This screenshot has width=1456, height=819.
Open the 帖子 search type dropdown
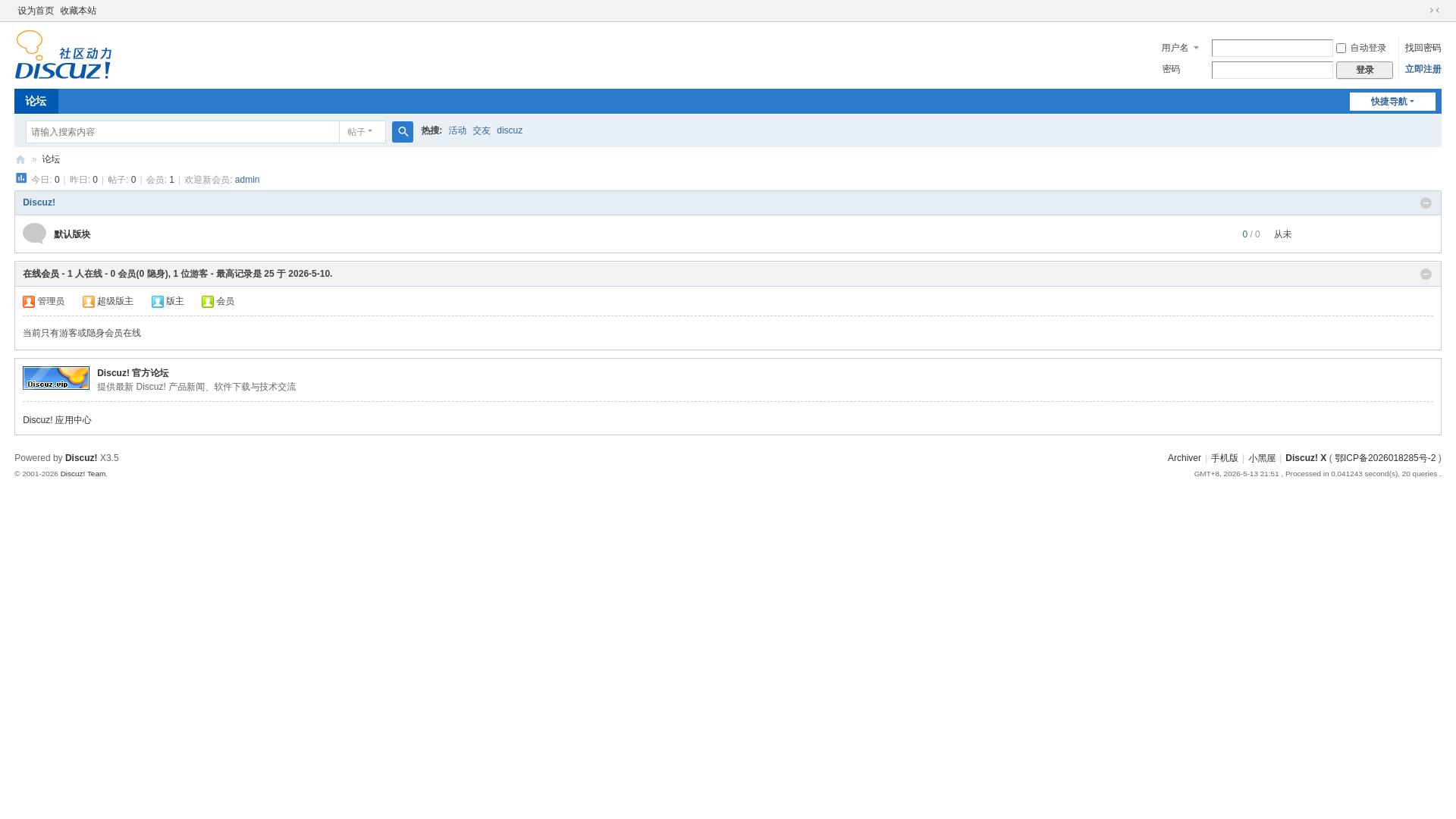tap(362, 132)
